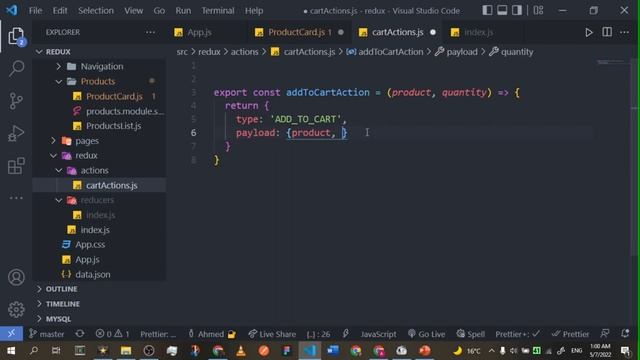Screen dimensions: 640x360
Task: Collapse the reducers folder
Action: point(97,200)
